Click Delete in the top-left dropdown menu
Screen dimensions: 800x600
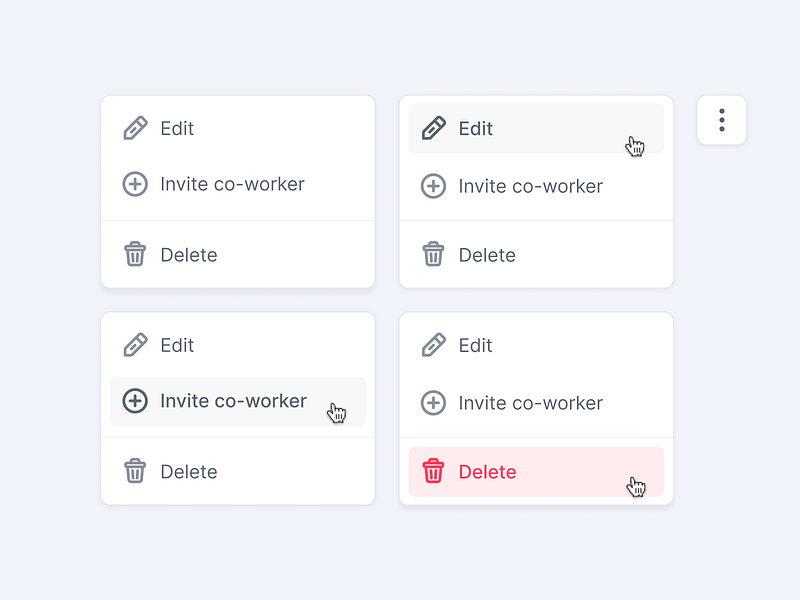tap(190, 255)
